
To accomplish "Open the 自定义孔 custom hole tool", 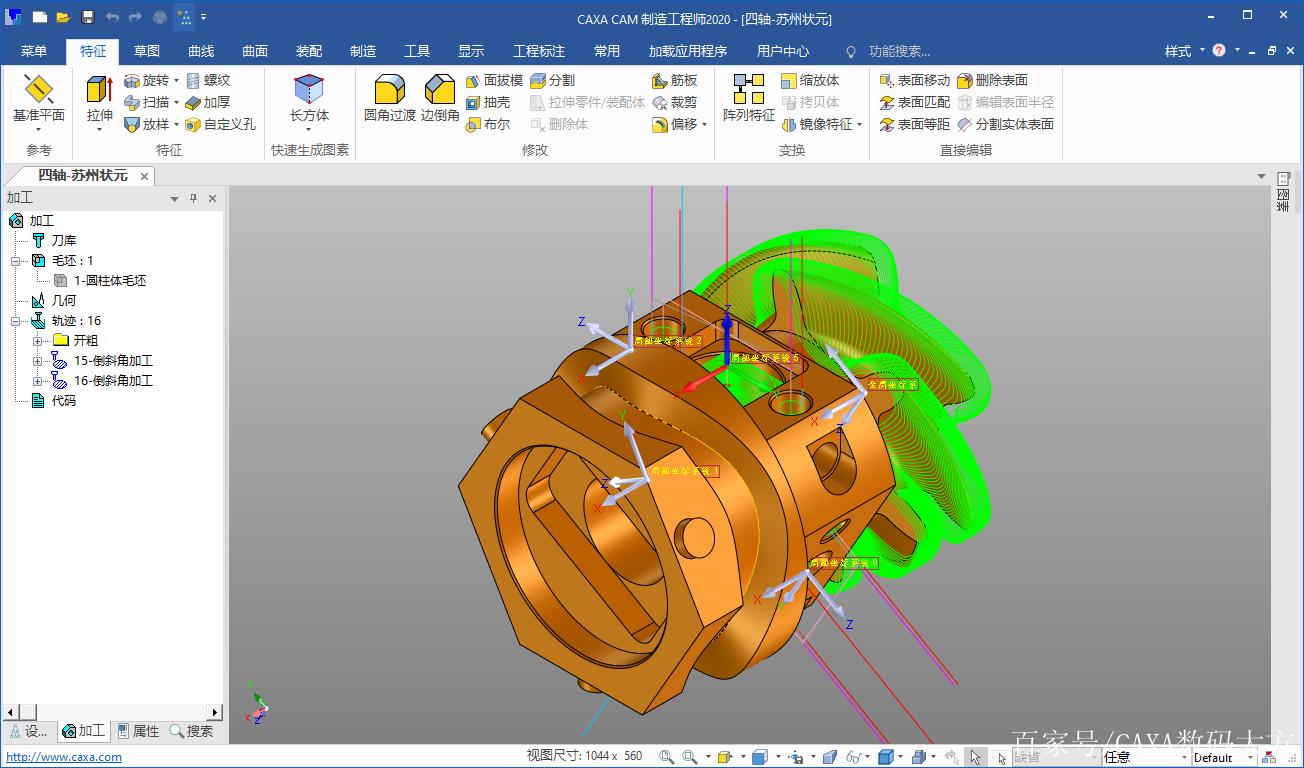I will click(x=221, y=124).
